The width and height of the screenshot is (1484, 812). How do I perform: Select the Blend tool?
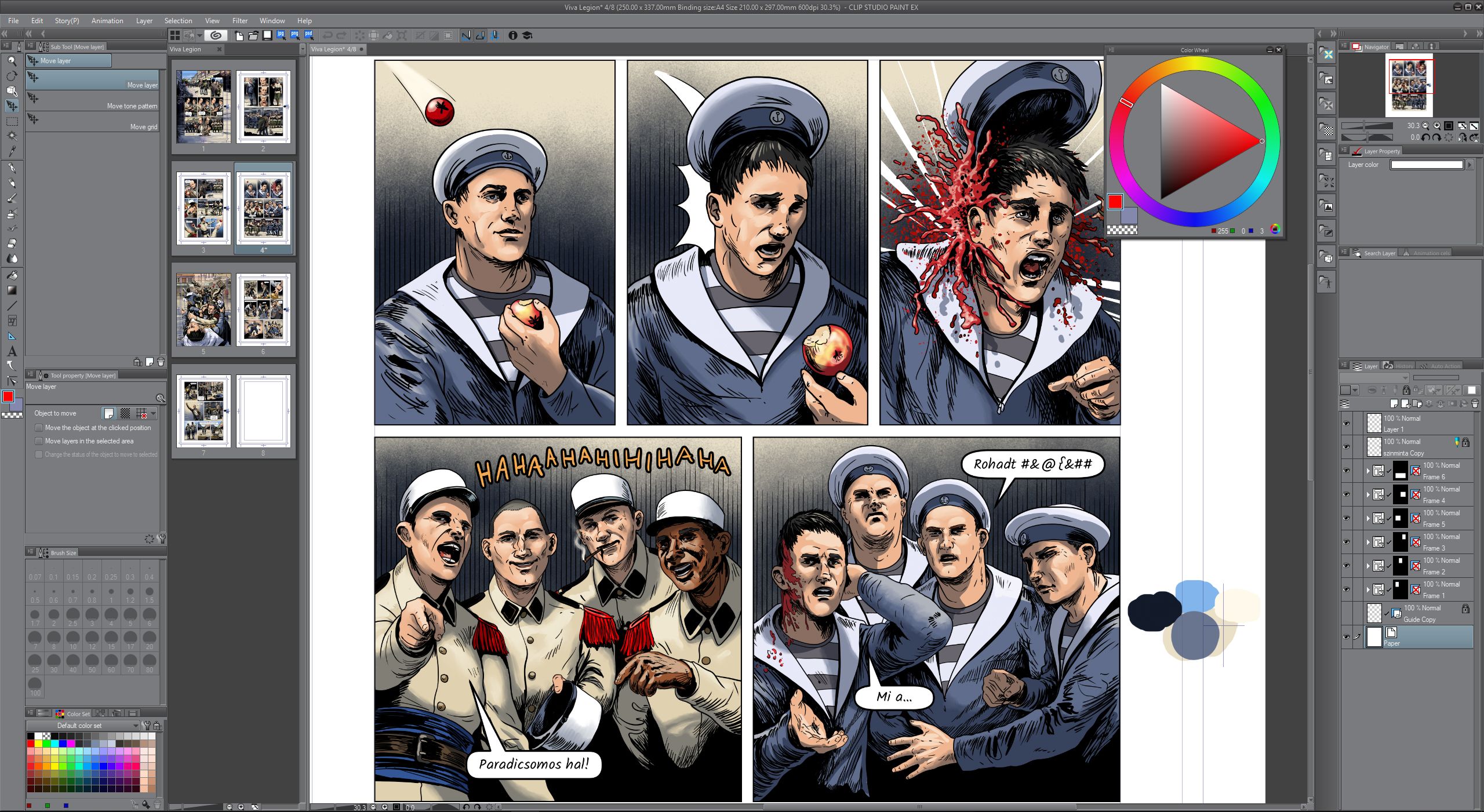point(12,258)
